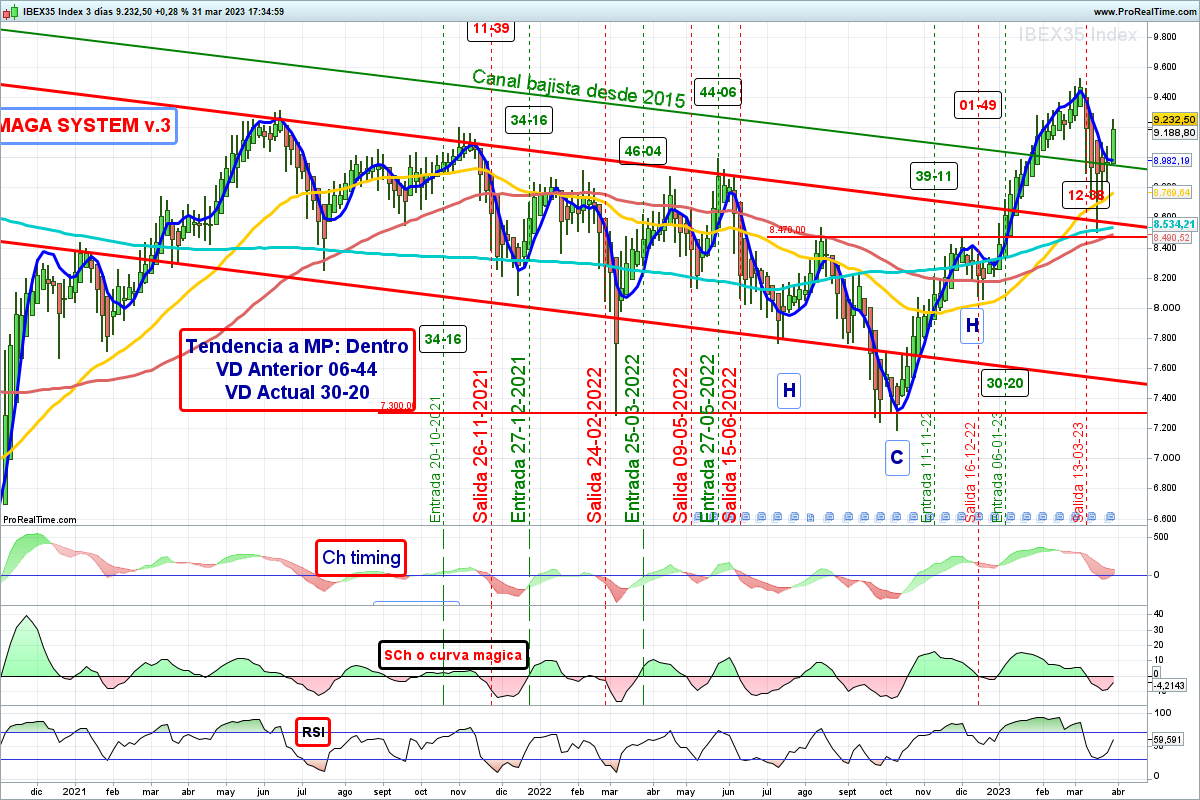Viewport: 1200px width, 800px height.
Task: Click the 7.300,00 horizontal level label
Action: [x=397, y=405]
